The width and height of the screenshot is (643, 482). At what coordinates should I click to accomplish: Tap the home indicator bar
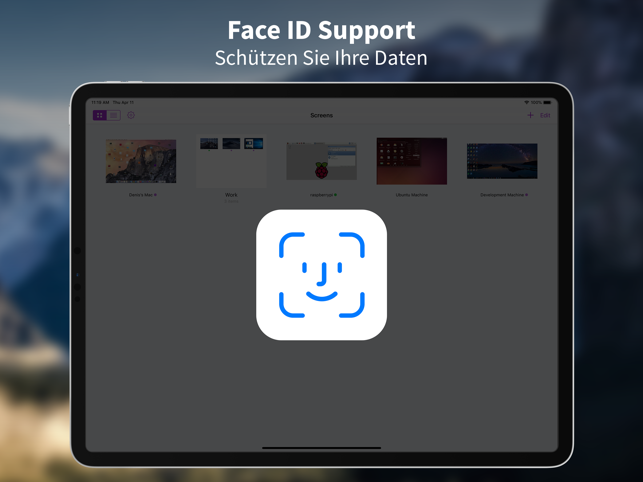pos(322,448)
